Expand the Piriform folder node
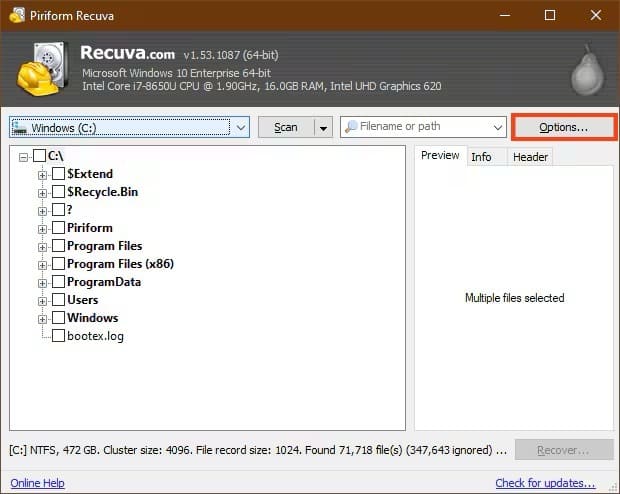The width and height of the screenshot is (620, 494). click(x=42, y=229)
